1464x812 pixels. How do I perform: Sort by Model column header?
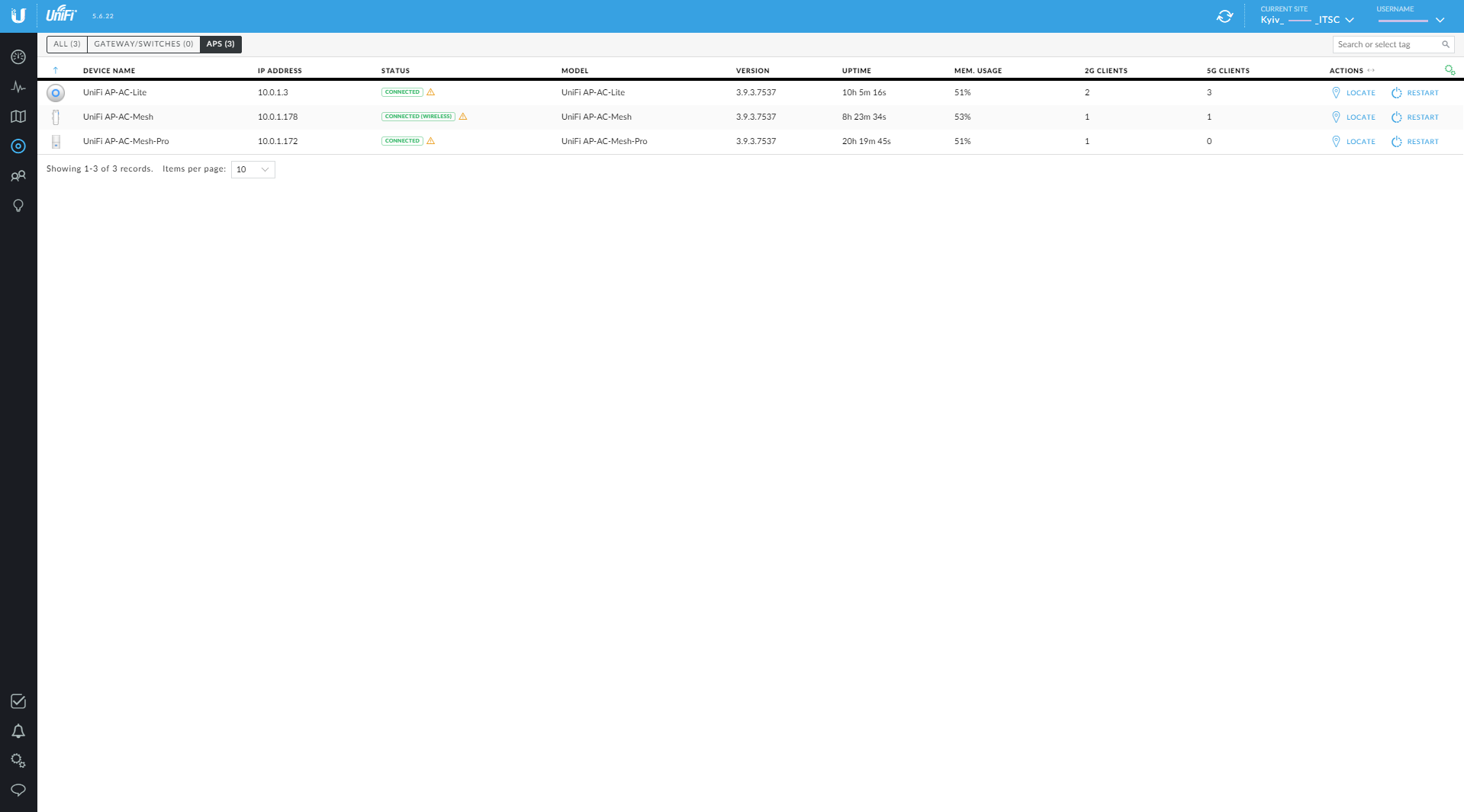[575, 71]
